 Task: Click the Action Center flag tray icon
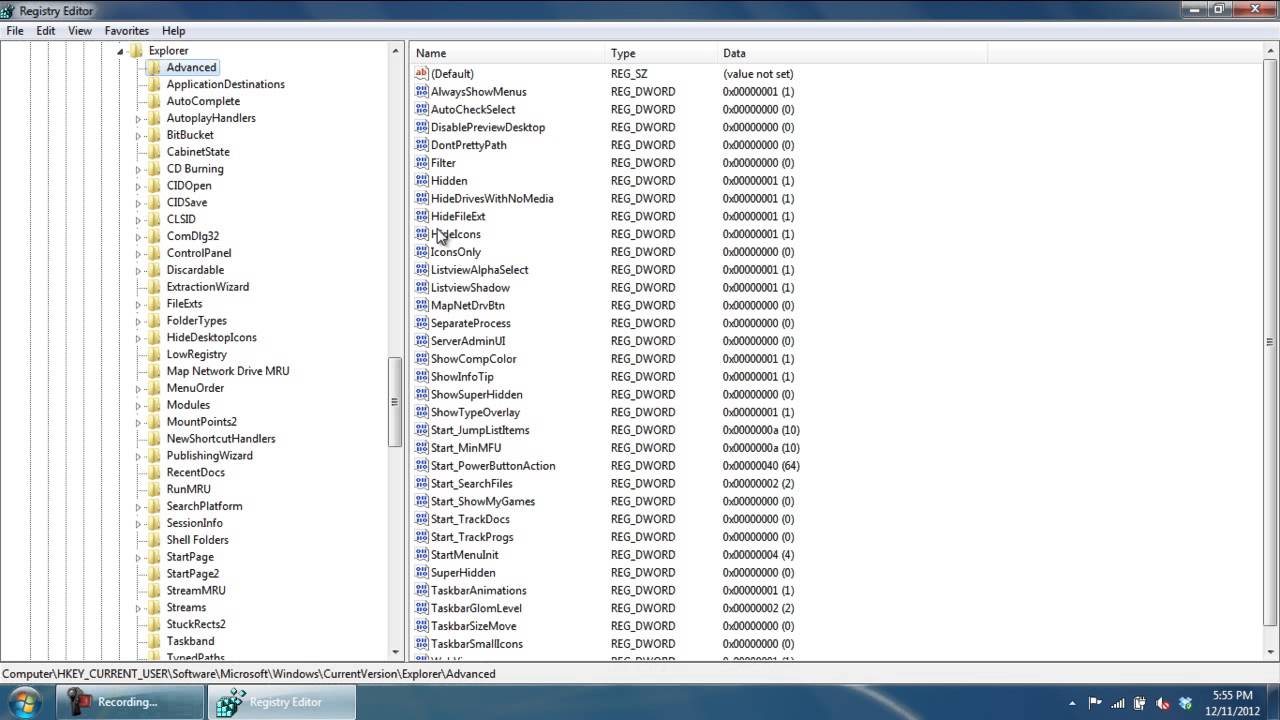pos(1095,702)
